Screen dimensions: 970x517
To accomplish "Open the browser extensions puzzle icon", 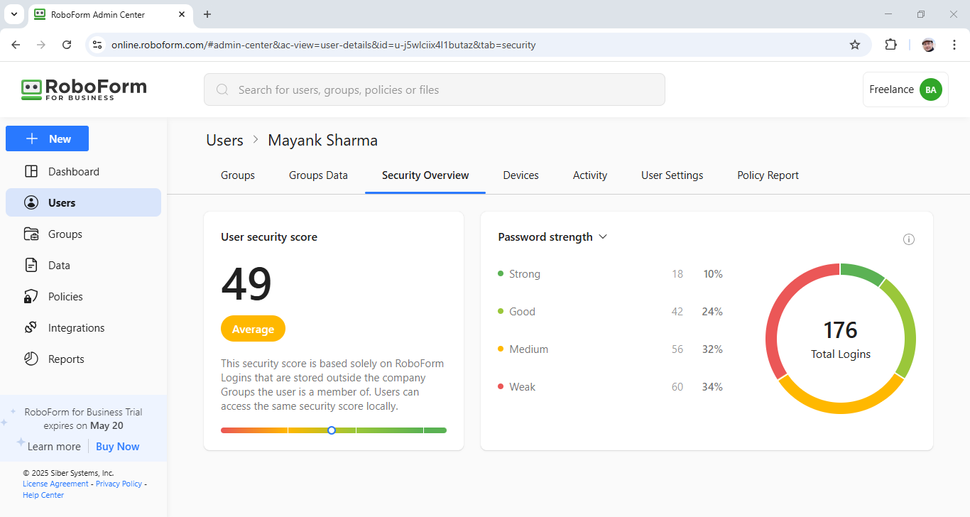I will pos(891,45).
